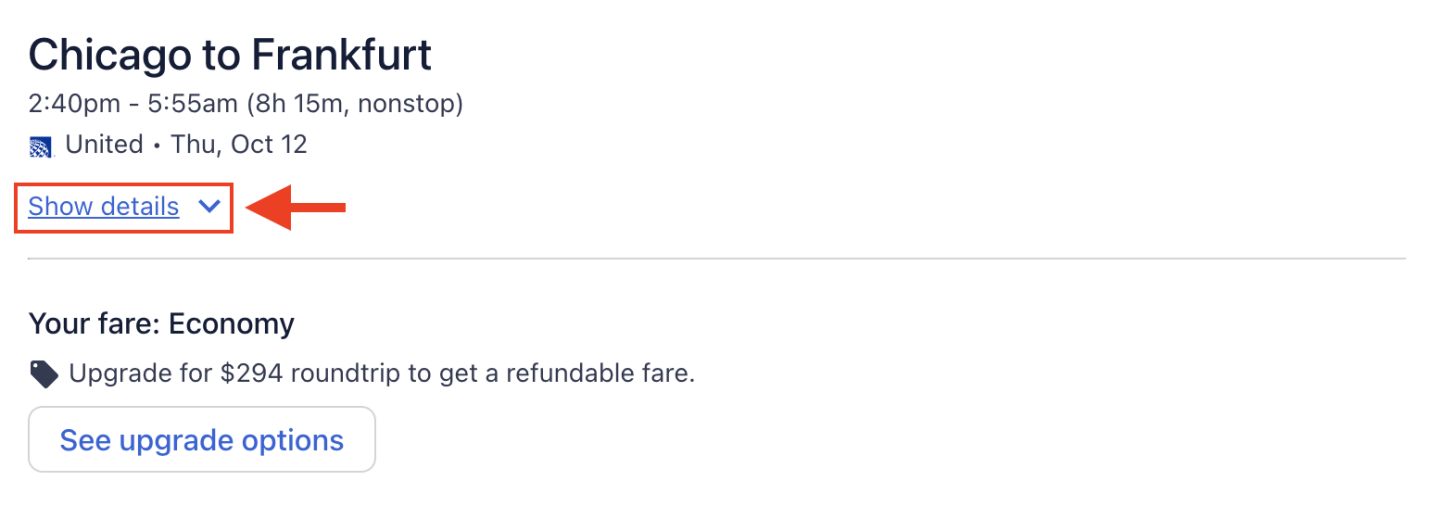
Task: Click the Thu, Oct 12 flight date
Action: (239, 145)
